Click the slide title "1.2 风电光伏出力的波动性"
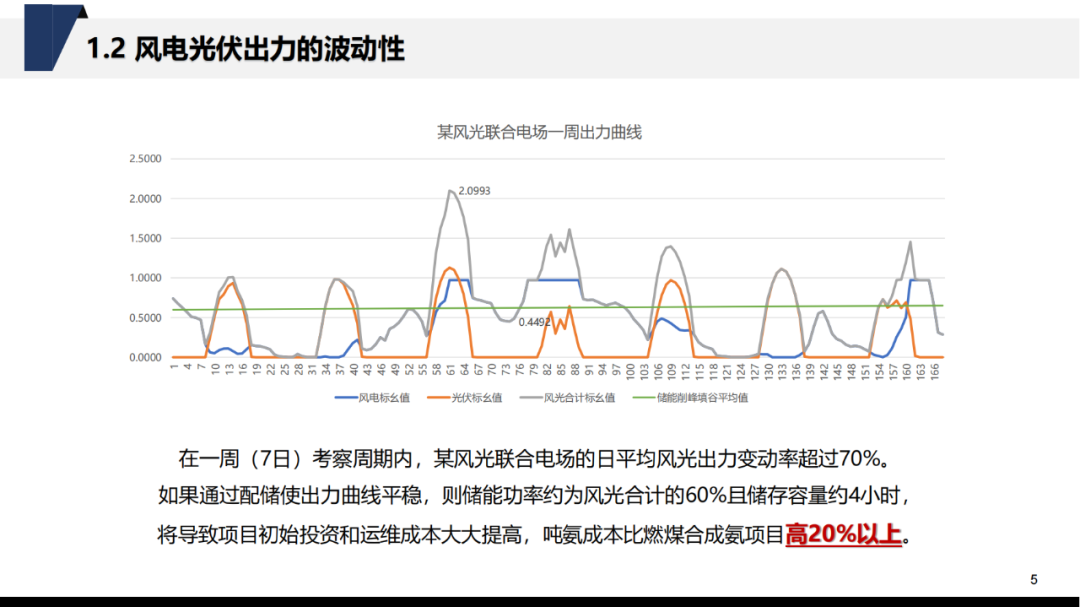This screenshot has width=1080, height=607. [245, 49]
